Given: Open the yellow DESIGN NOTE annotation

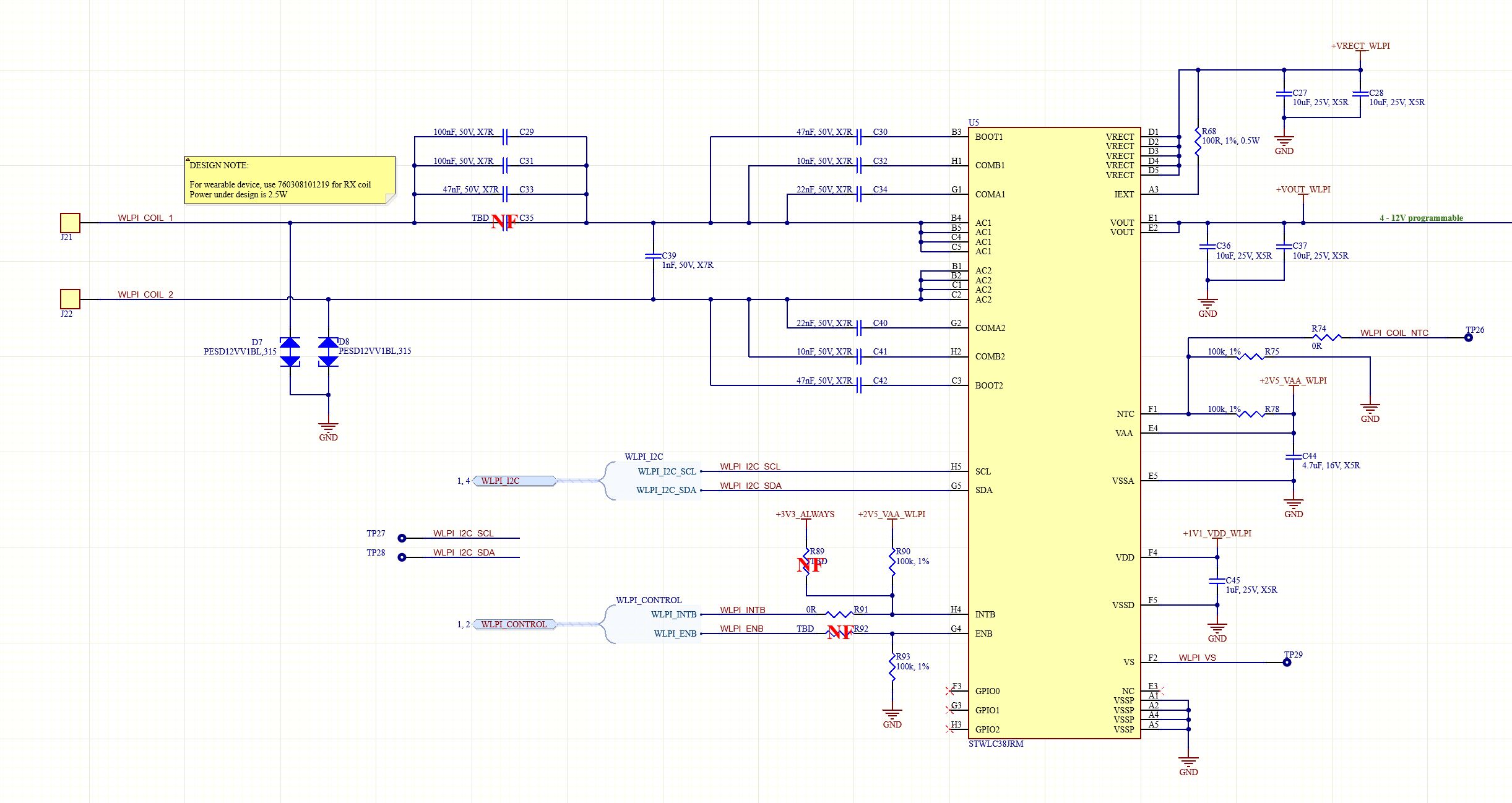Looking at the screenshot, I should coord(289,181).
